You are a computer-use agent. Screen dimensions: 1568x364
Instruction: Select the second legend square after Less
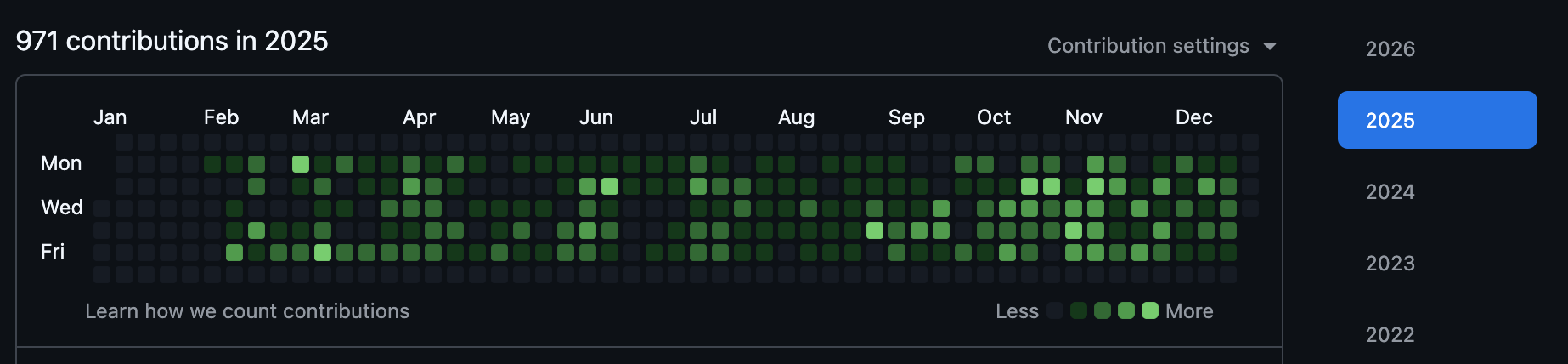coord(1079,310)
